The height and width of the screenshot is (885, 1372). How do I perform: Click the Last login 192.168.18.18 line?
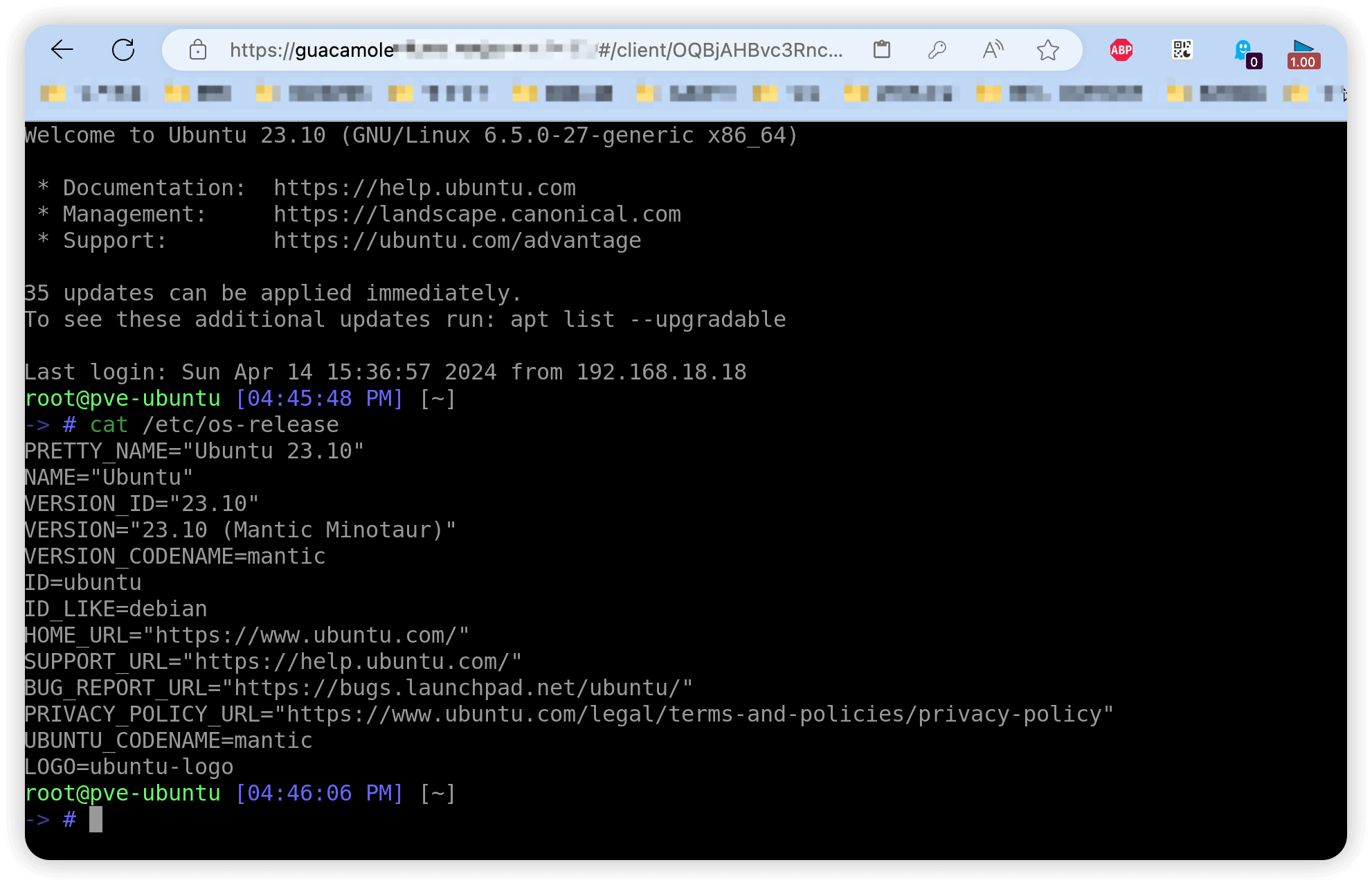tap(386, 372)
